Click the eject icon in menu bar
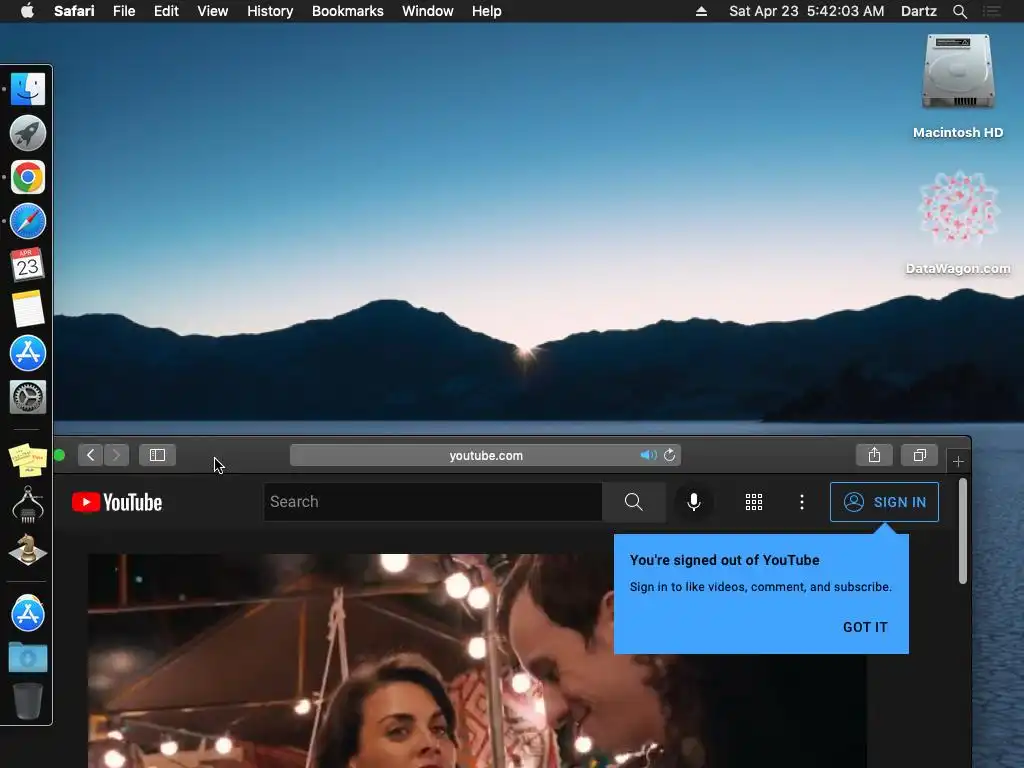1024x768 pixels. pos(701,11)
